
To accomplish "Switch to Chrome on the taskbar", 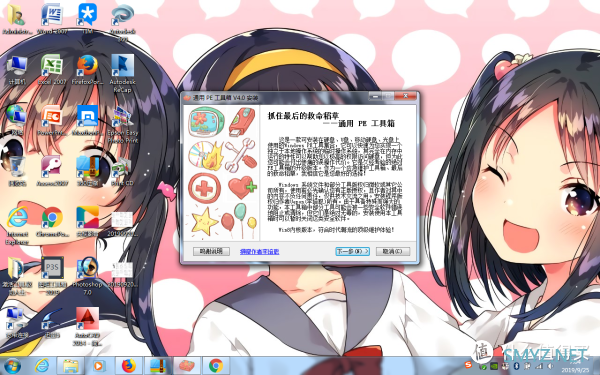I will [x=216, y=366].
